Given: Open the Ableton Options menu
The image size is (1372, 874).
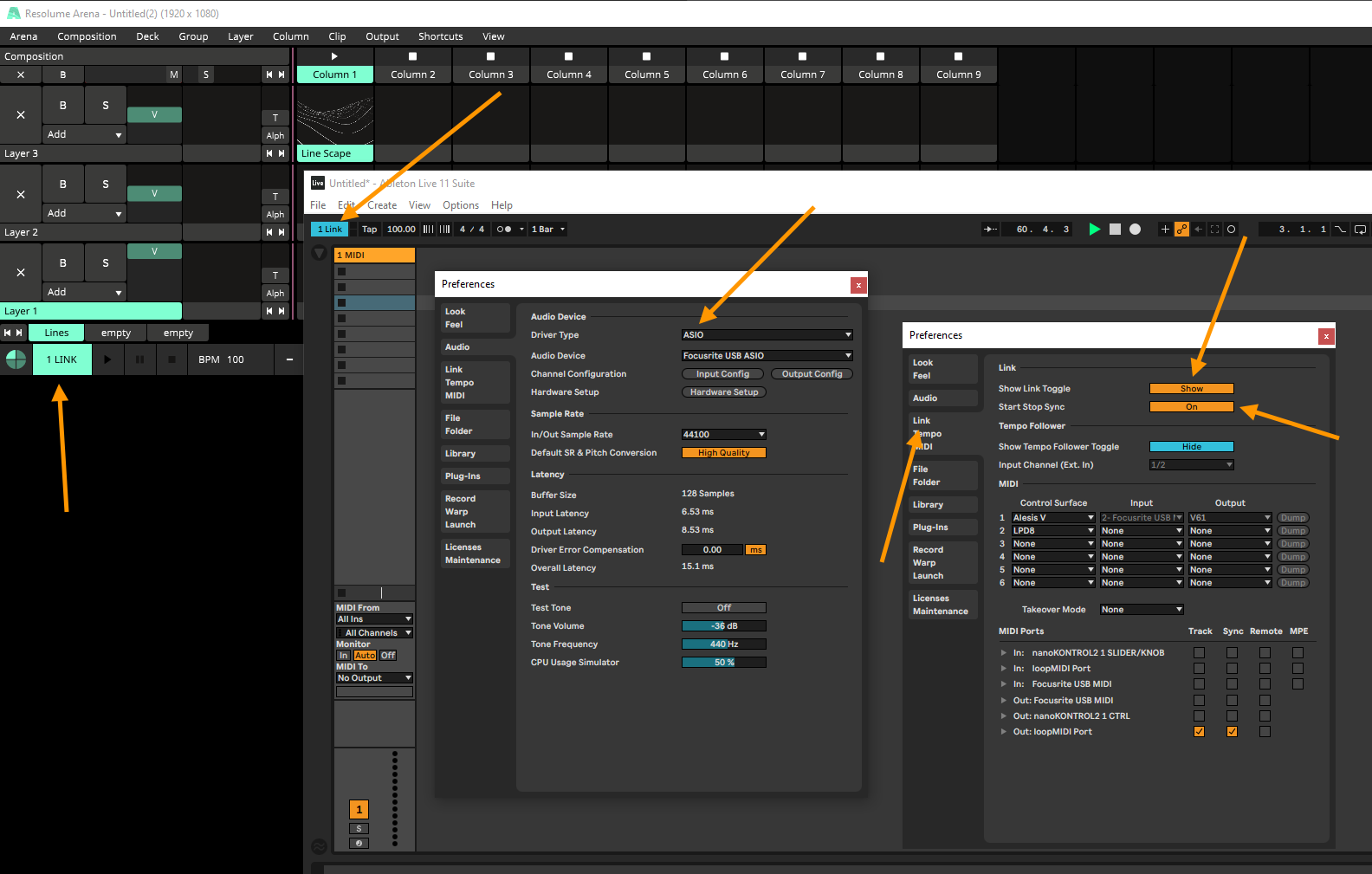Looking at the screenshot, I should [x=461, y=205].
